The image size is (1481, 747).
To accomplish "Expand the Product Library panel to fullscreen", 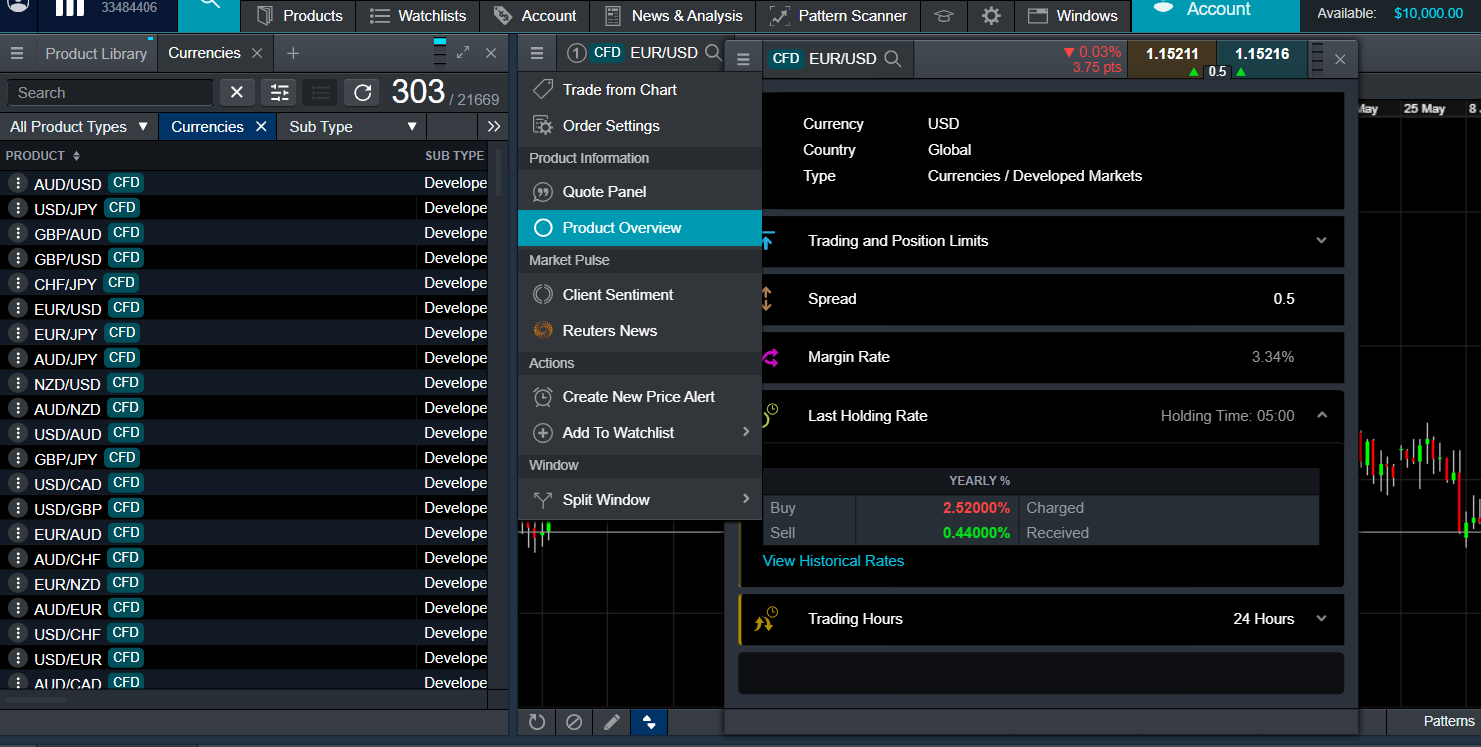I will [463, 53].
